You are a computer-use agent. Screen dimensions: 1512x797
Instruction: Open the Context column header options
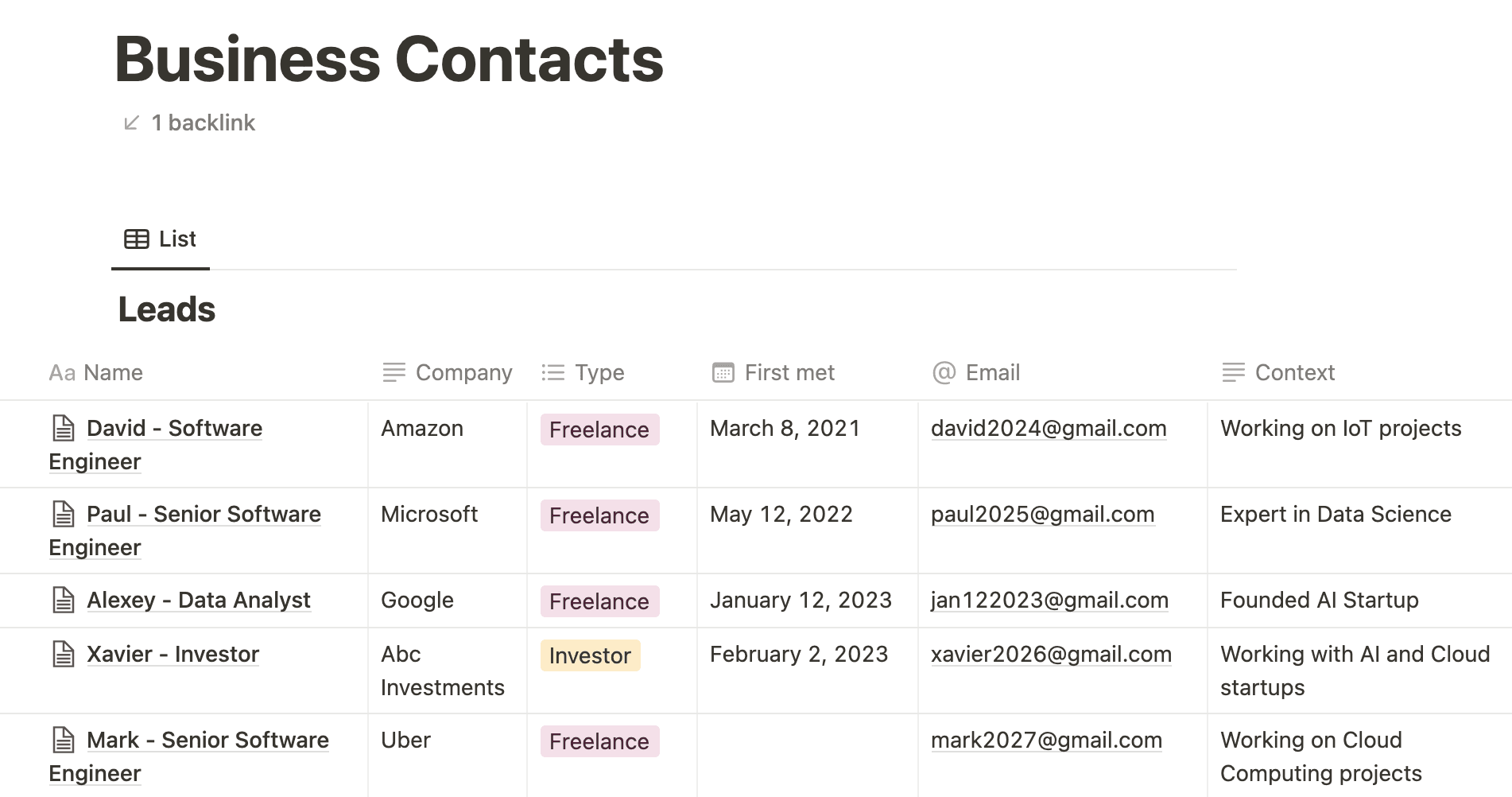[x=1359, y=372]
